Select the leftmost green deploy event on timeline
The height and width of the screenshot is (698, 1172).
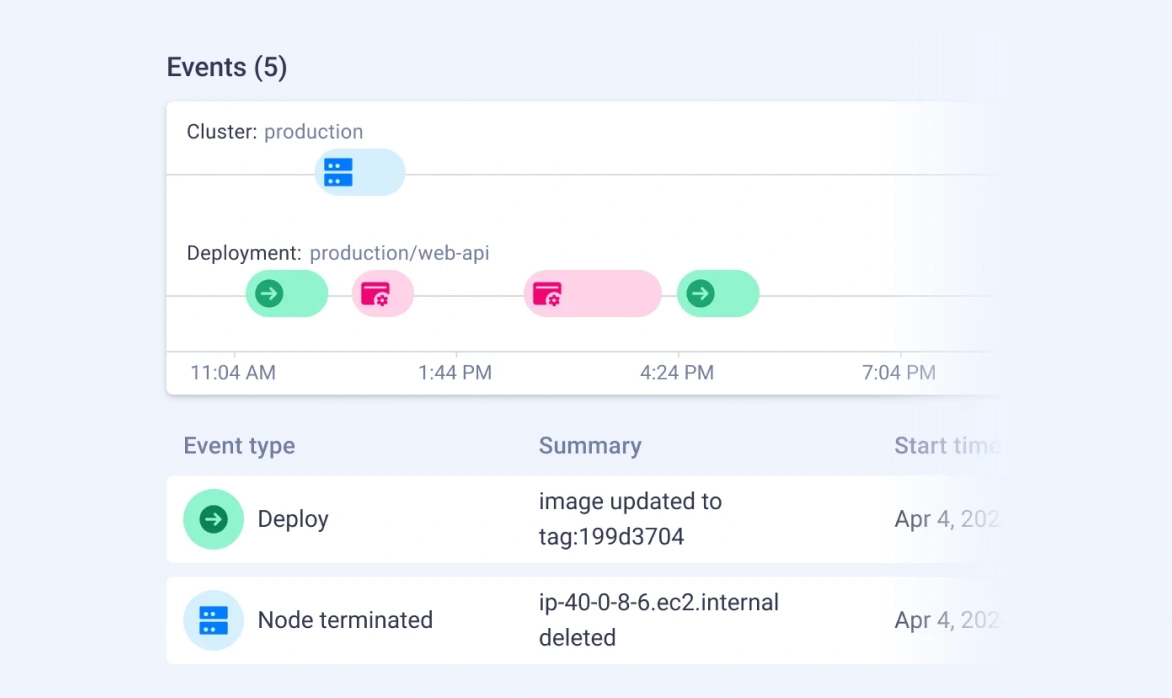(x=269, y=294)
